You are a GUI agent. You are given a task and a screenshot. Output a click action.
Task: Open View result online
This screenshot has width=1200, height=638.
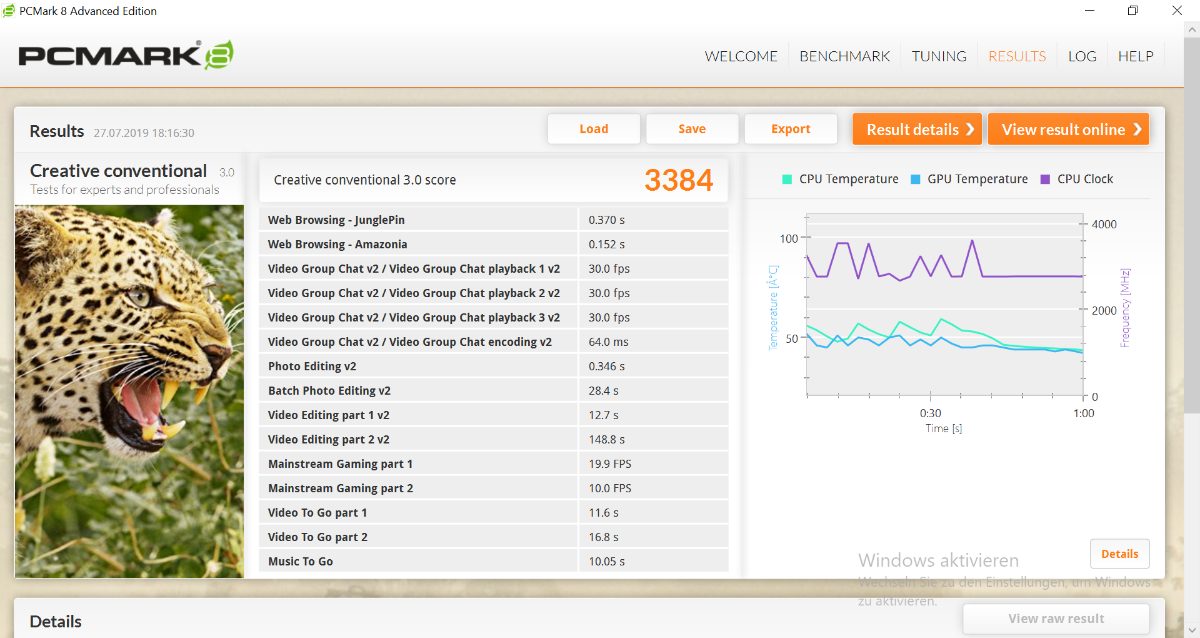click(1068, 129)
